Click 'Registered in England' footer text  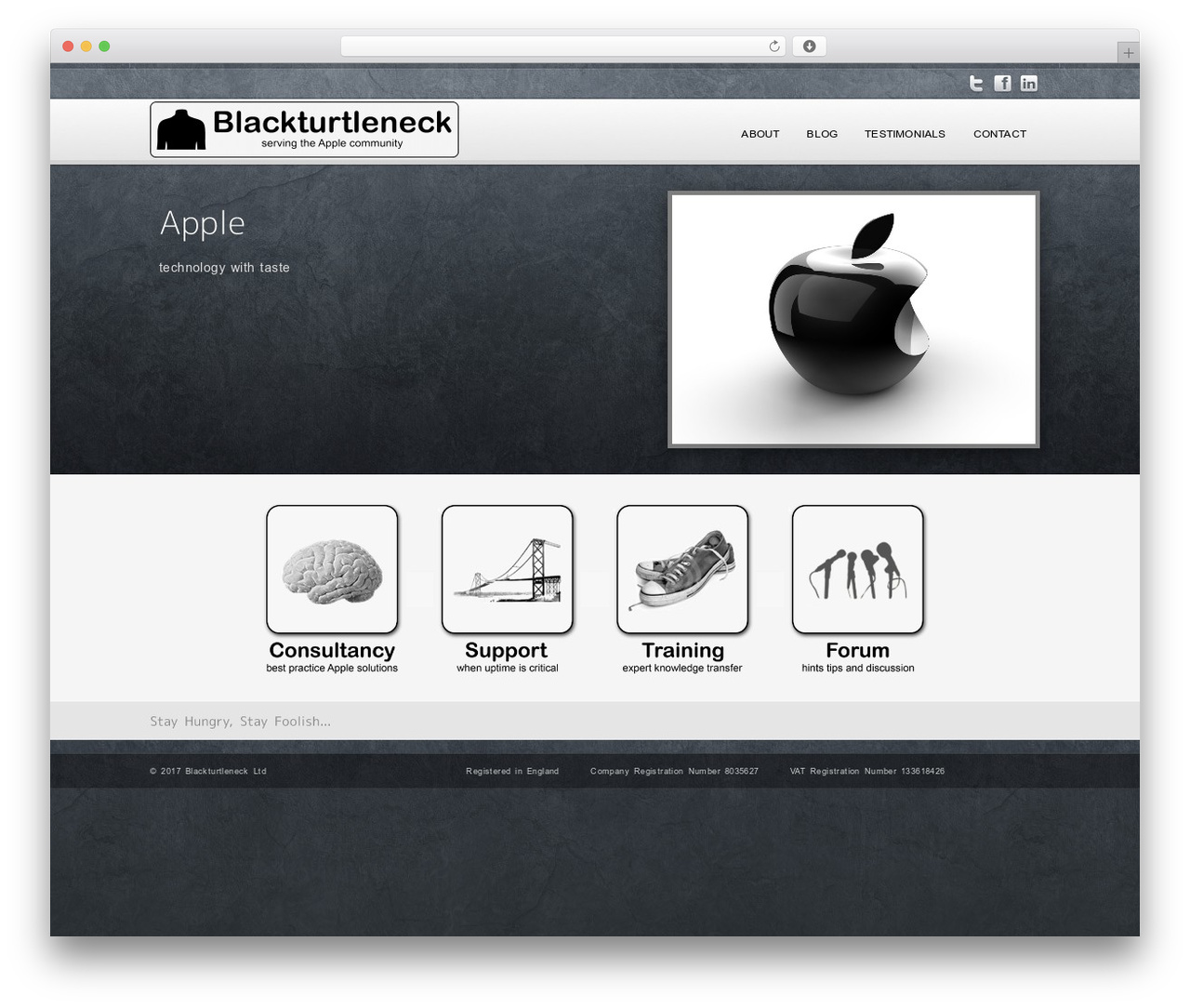tap(512, 771)
